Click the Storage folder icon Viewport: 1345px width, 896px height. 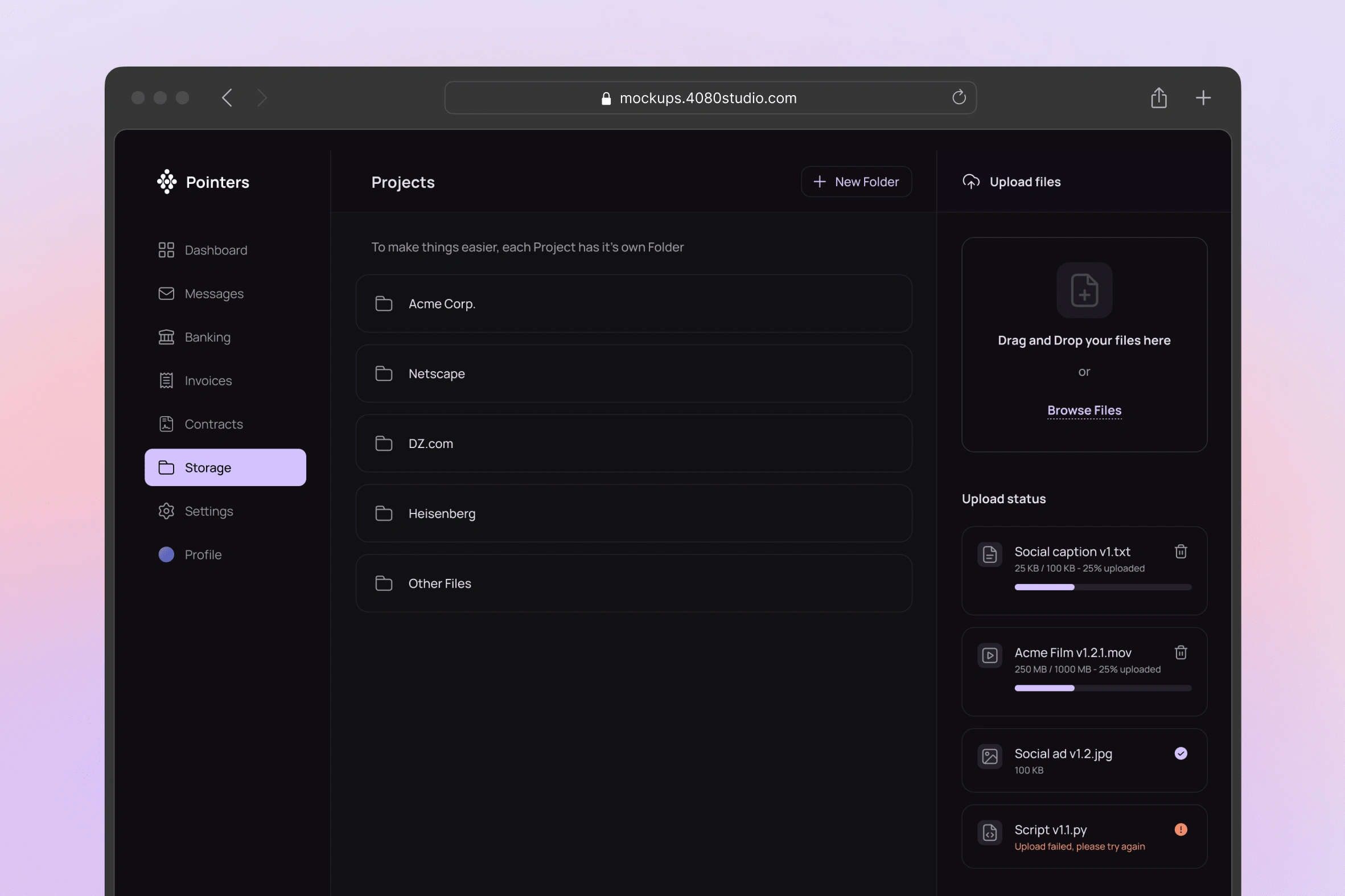[166, 467]
